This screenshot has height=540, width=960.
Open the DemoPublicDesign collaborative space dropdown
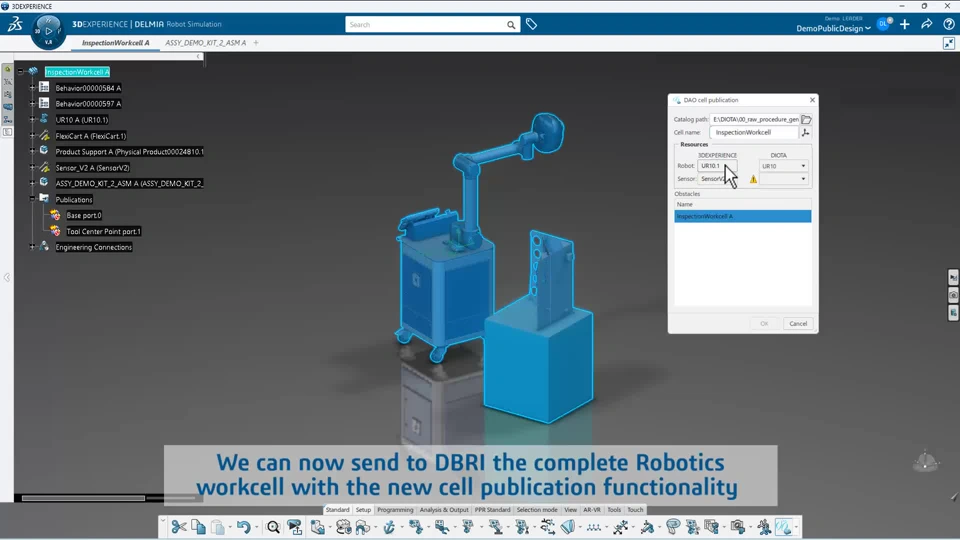(x=833, y=29)
